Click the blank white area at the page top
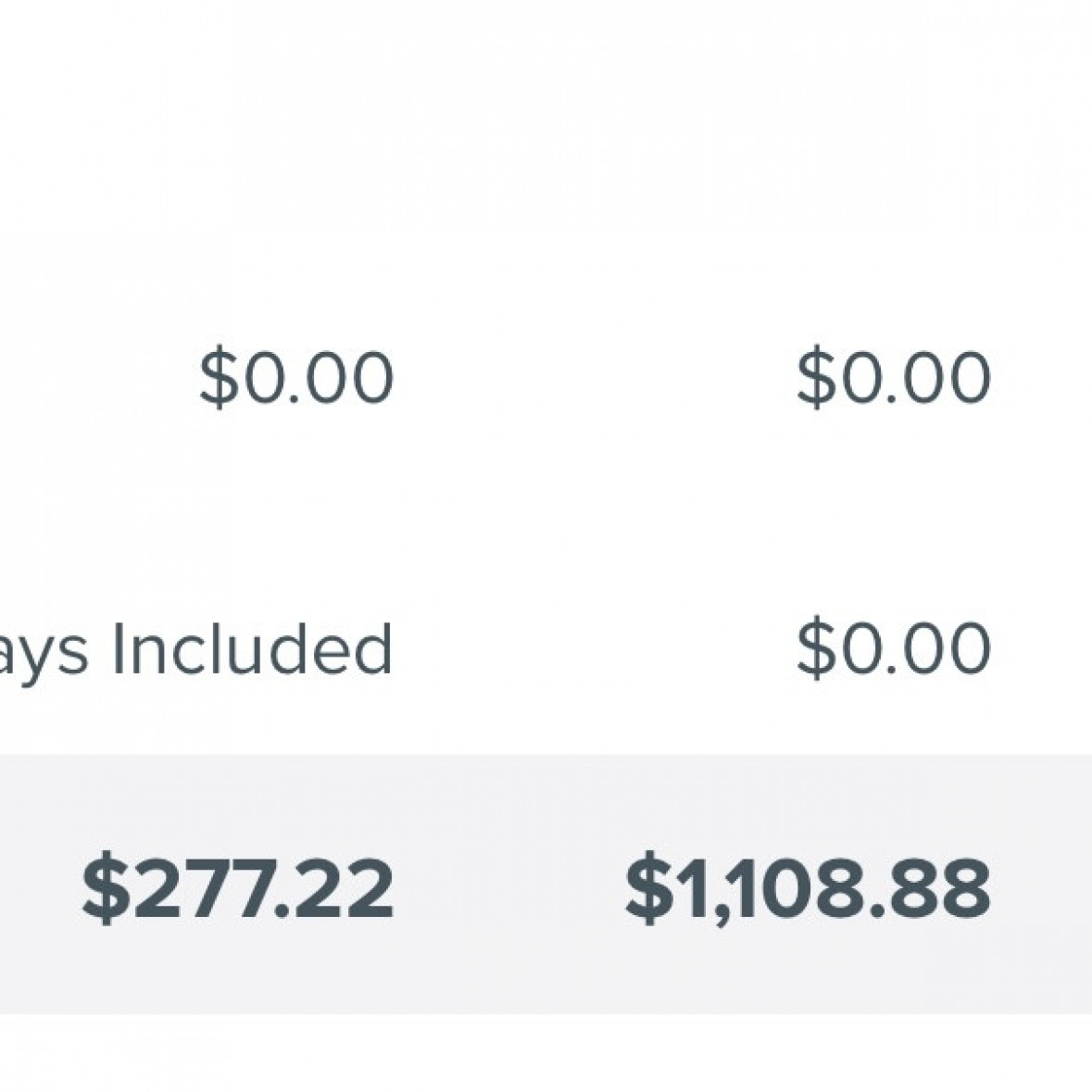The height and width of the screenshot is (1092, 1092). (x=546, y=111)
